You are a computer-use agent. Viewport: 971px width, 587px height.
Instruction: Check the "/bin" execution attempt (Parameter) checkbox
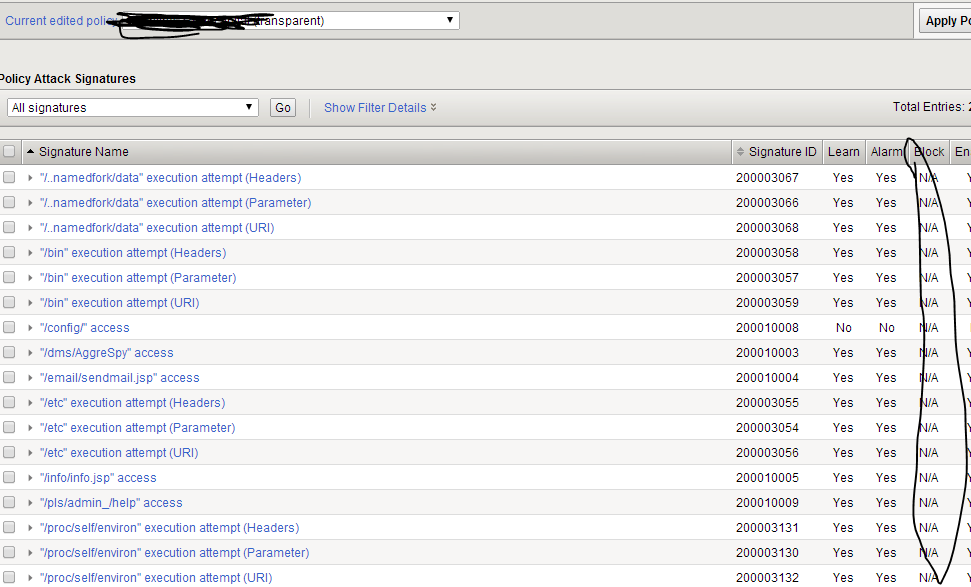tap(9, 277)
